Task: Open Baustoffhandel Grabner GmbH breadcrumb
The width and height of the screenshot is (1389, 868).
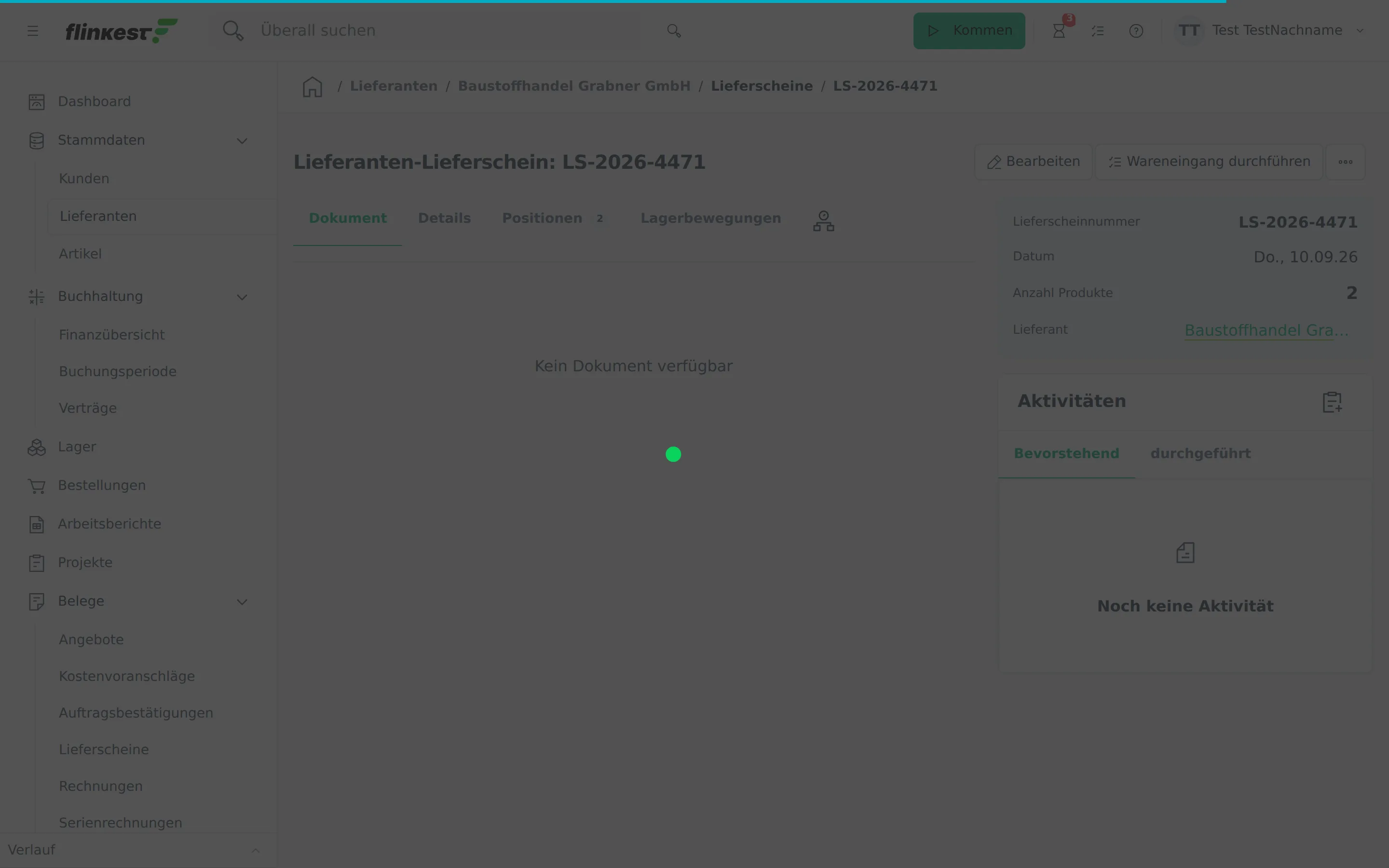Action: point(574,86)
